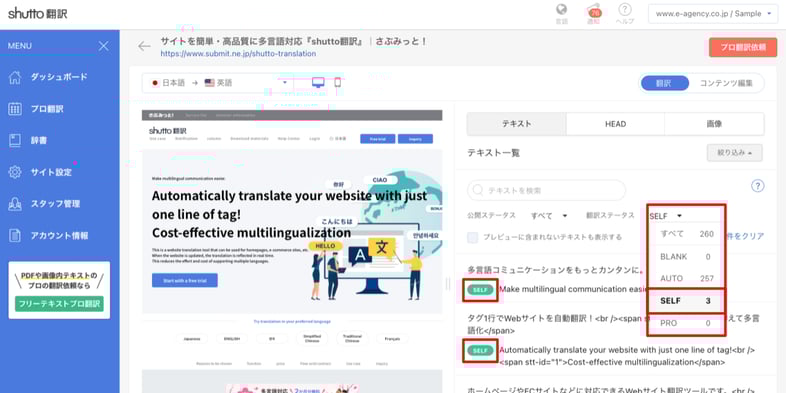The width and height of the screenshot is (786, 393).
Task: Switch to the テキスト tab
Action: click(516, 124)
